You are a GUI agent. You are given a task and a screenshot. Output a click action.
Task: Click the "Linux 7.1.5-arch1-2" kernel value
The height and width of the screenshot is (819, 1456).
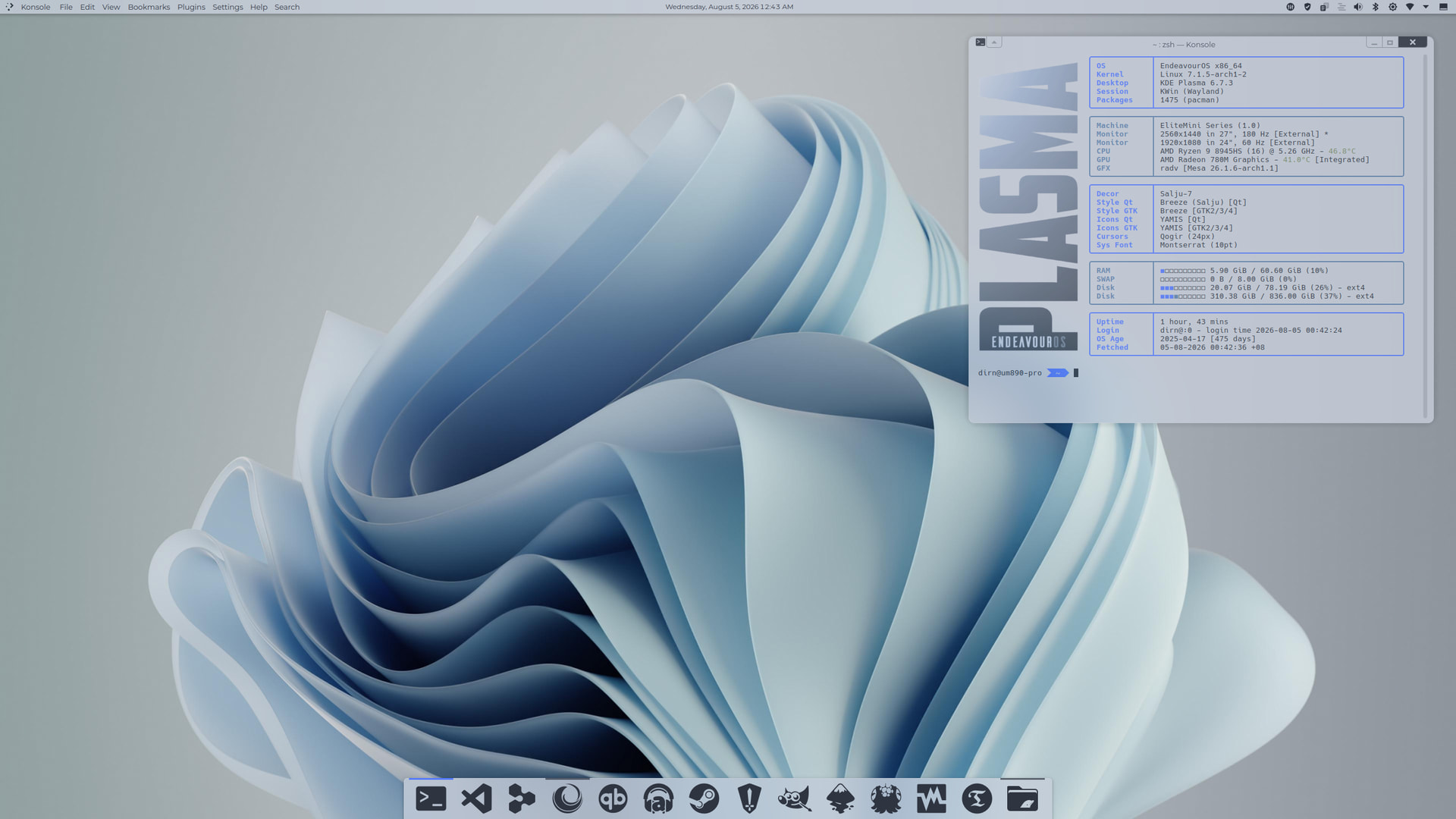1203,74
